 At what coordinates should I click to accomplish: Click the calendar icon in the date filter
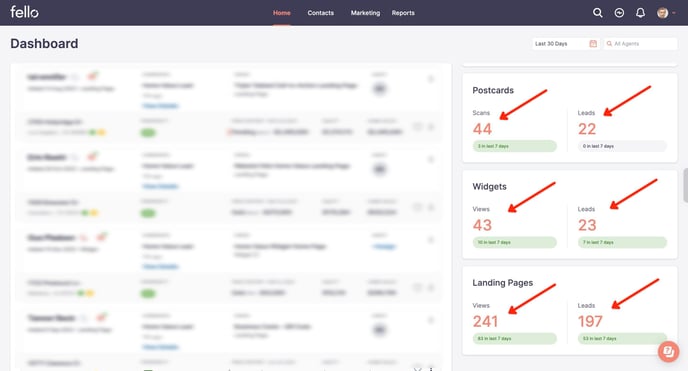click(593, 43)
